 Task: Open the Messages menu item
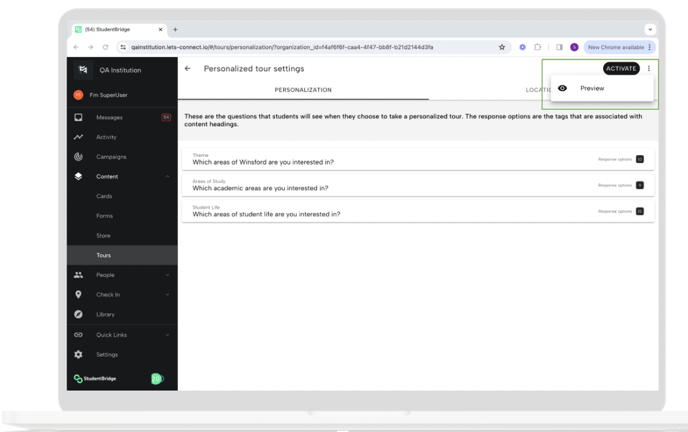109,118
